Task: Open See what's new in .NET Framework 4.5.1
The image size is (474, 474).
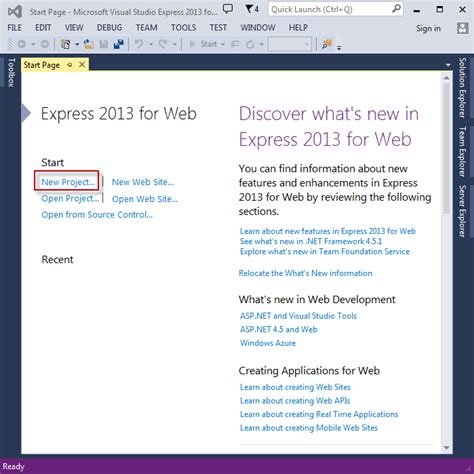Action: (x=311, y=241)
